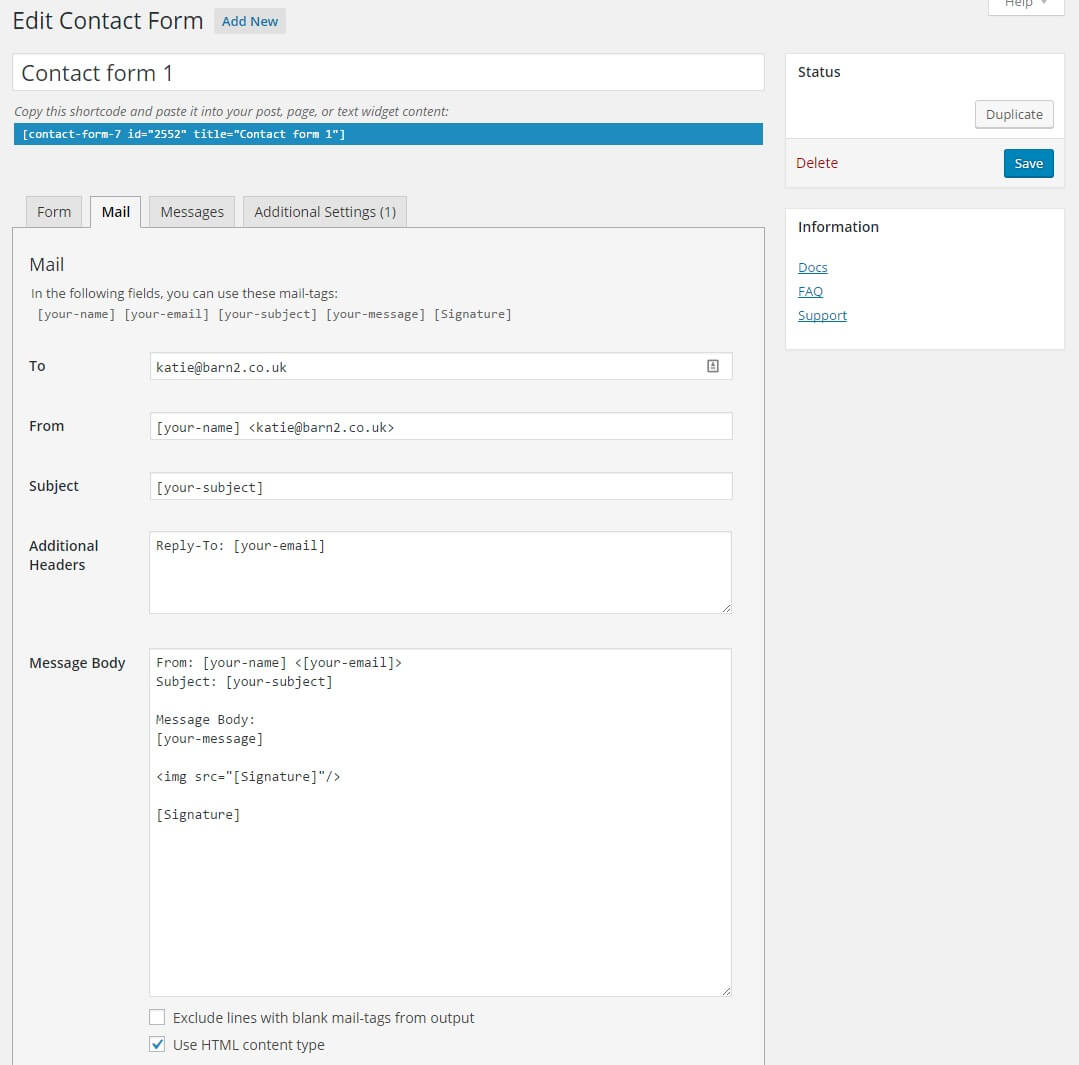The image size is (1079, 1065).
Task: Click the contact card icon in To field
Action: coord(713,367)
